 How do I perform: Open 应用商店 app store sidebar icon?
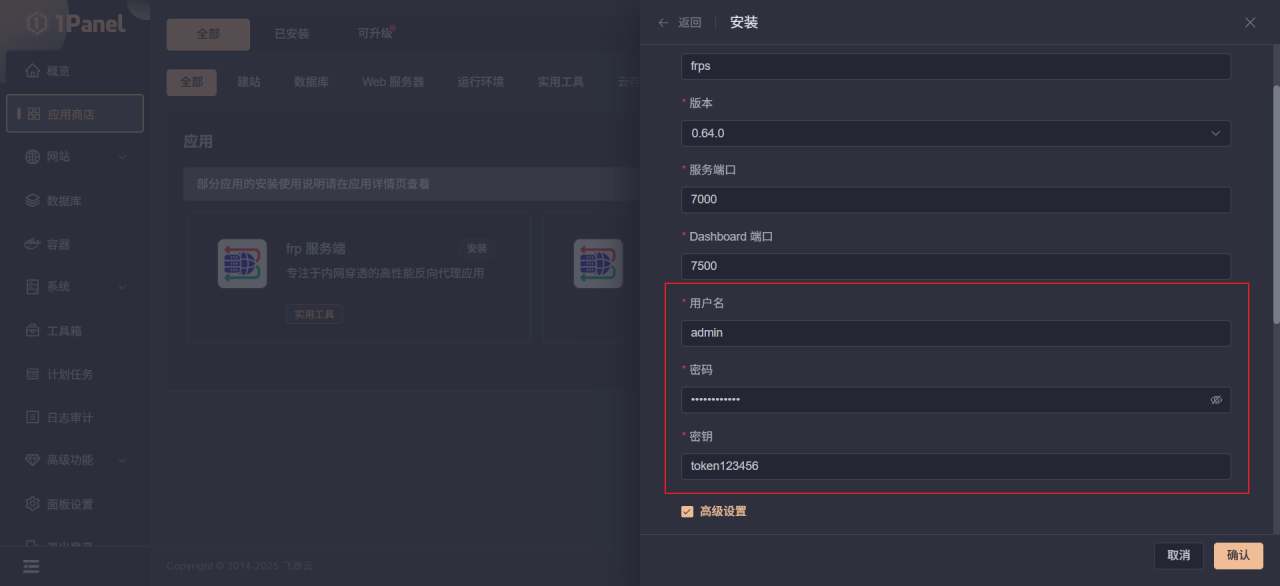tap(34, 114)
